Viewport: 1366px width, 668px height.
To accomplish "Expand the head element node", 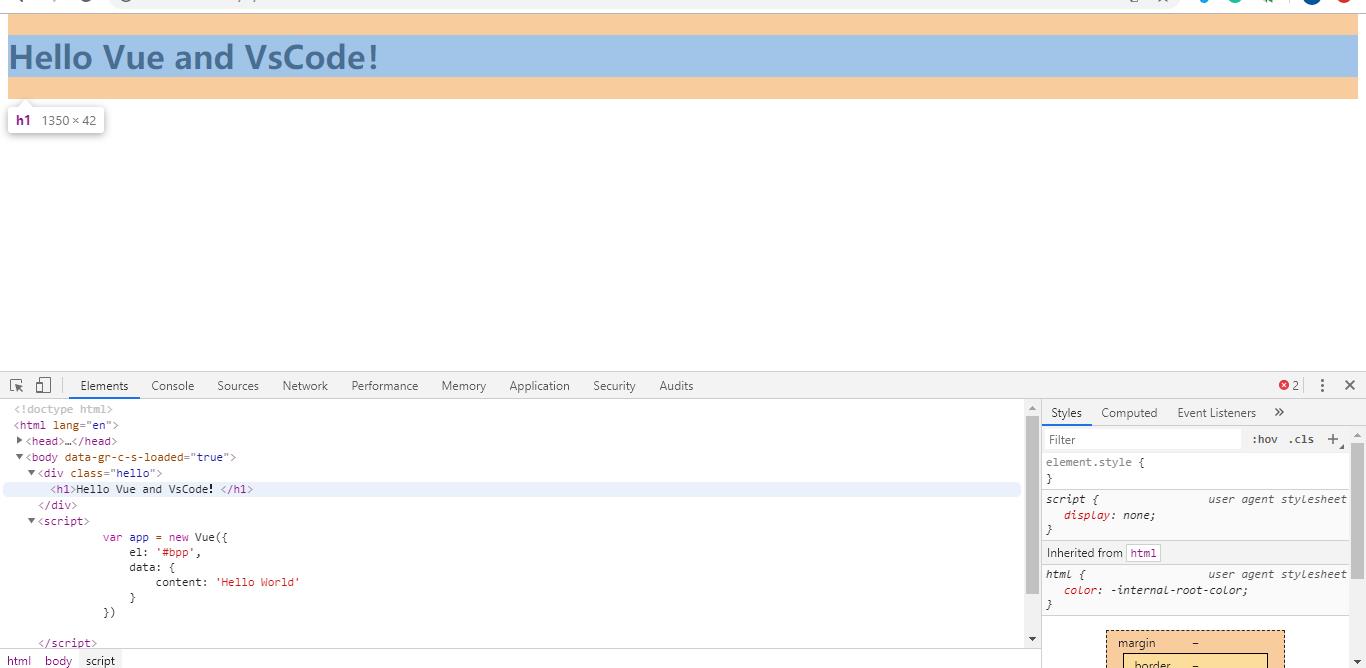I will click(20, 441).
